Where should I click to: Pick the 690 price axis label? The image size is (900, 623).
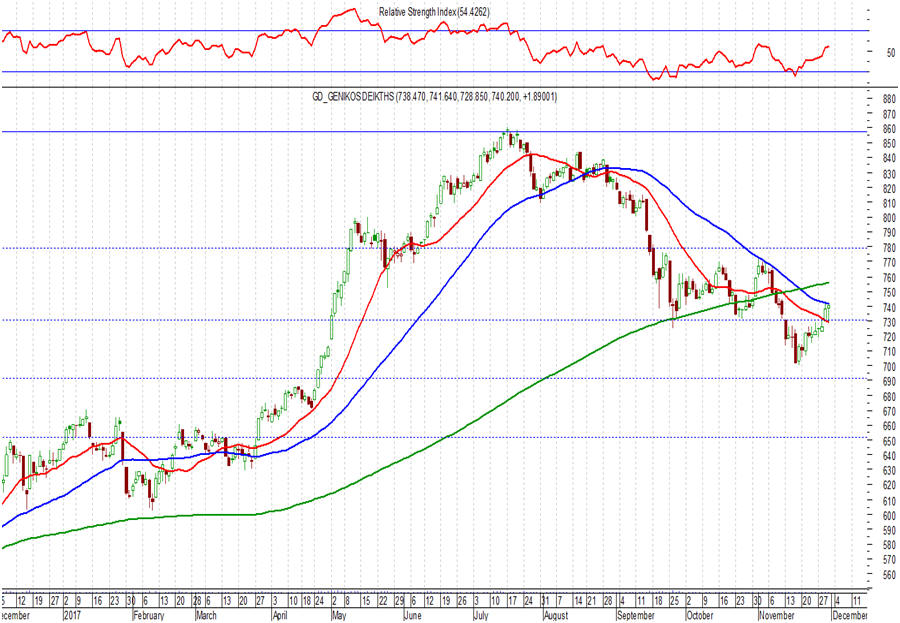point(889,381)
